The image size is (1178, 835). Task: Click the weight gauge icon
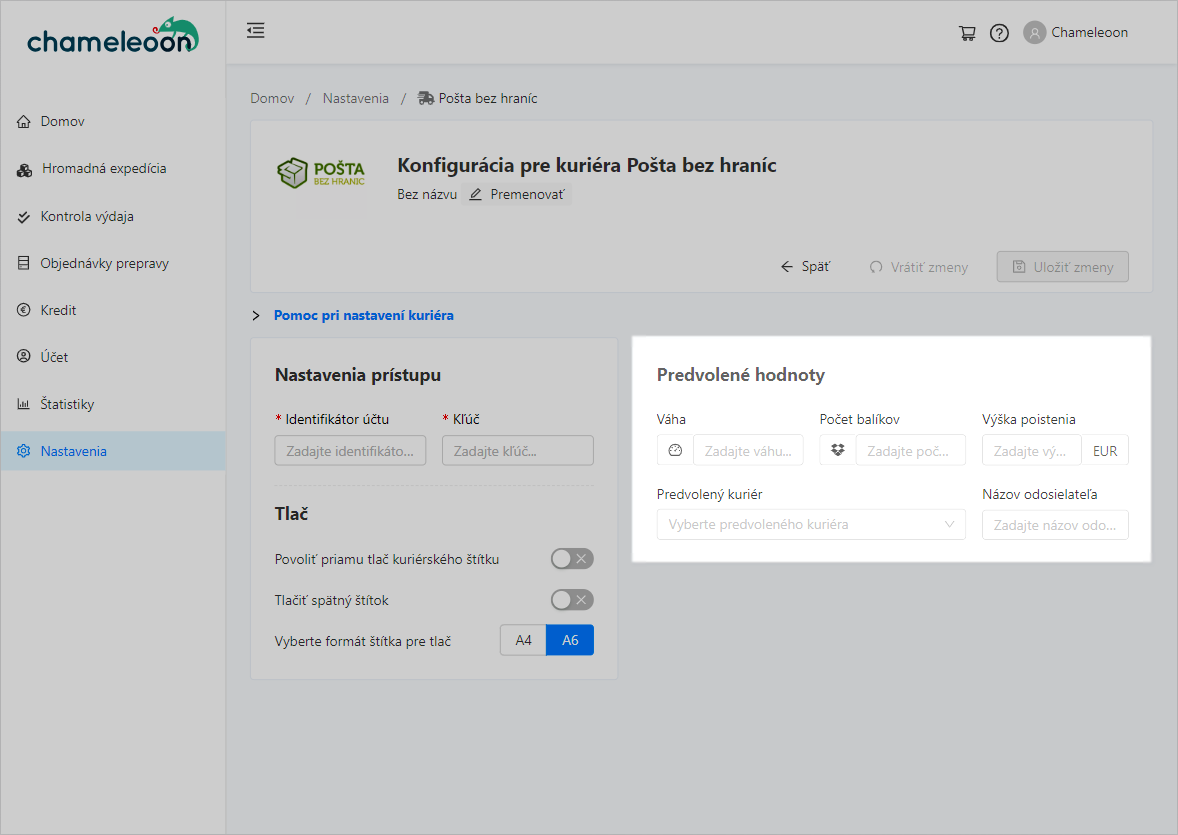pyautogui.click(x=675, y=451)
